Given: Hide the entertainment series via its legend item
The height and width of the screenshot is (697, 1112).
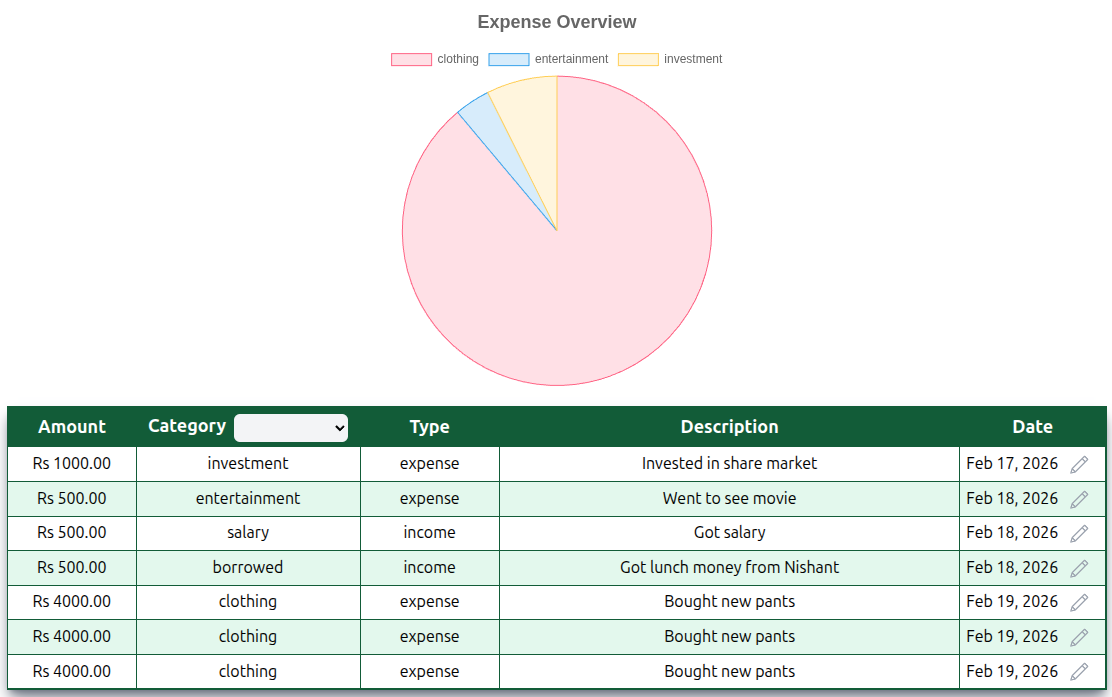Looking at the screenshot, I should 548,59.
